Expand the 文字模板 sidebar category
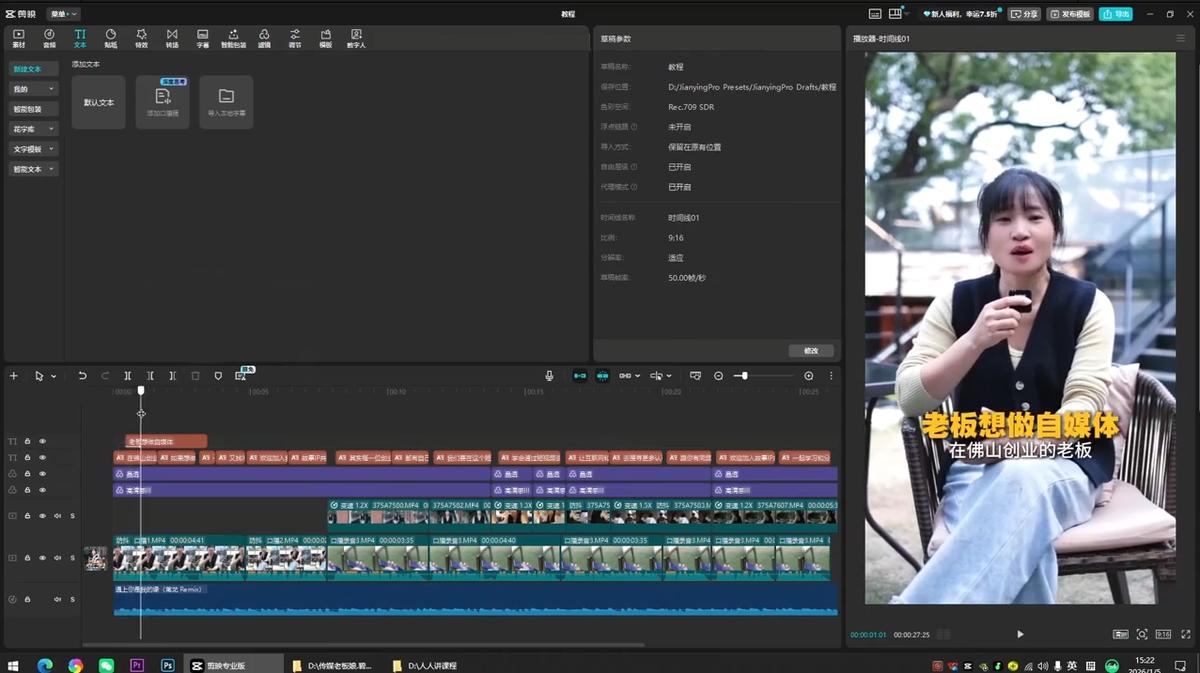Screen dimensions: 1200x673 pyautogui.click(x=33, y=149)
